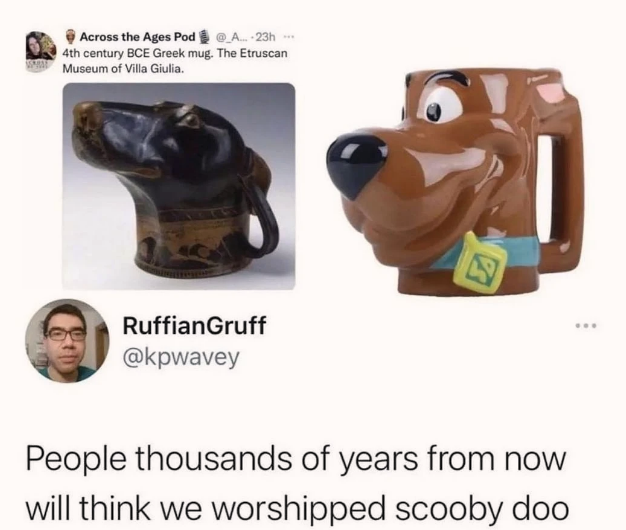Open the RuffianGruff display name
The width and height of the screenshot is (626, 530).
(x=194, y=326)
